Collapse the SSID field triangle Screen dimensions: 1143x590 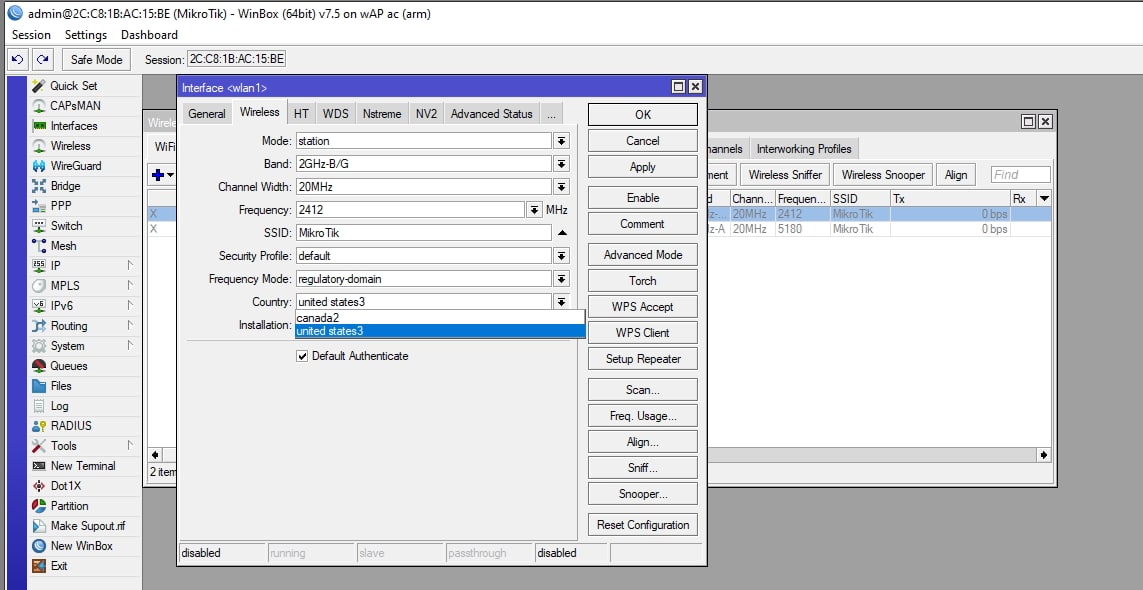(562, 233)
